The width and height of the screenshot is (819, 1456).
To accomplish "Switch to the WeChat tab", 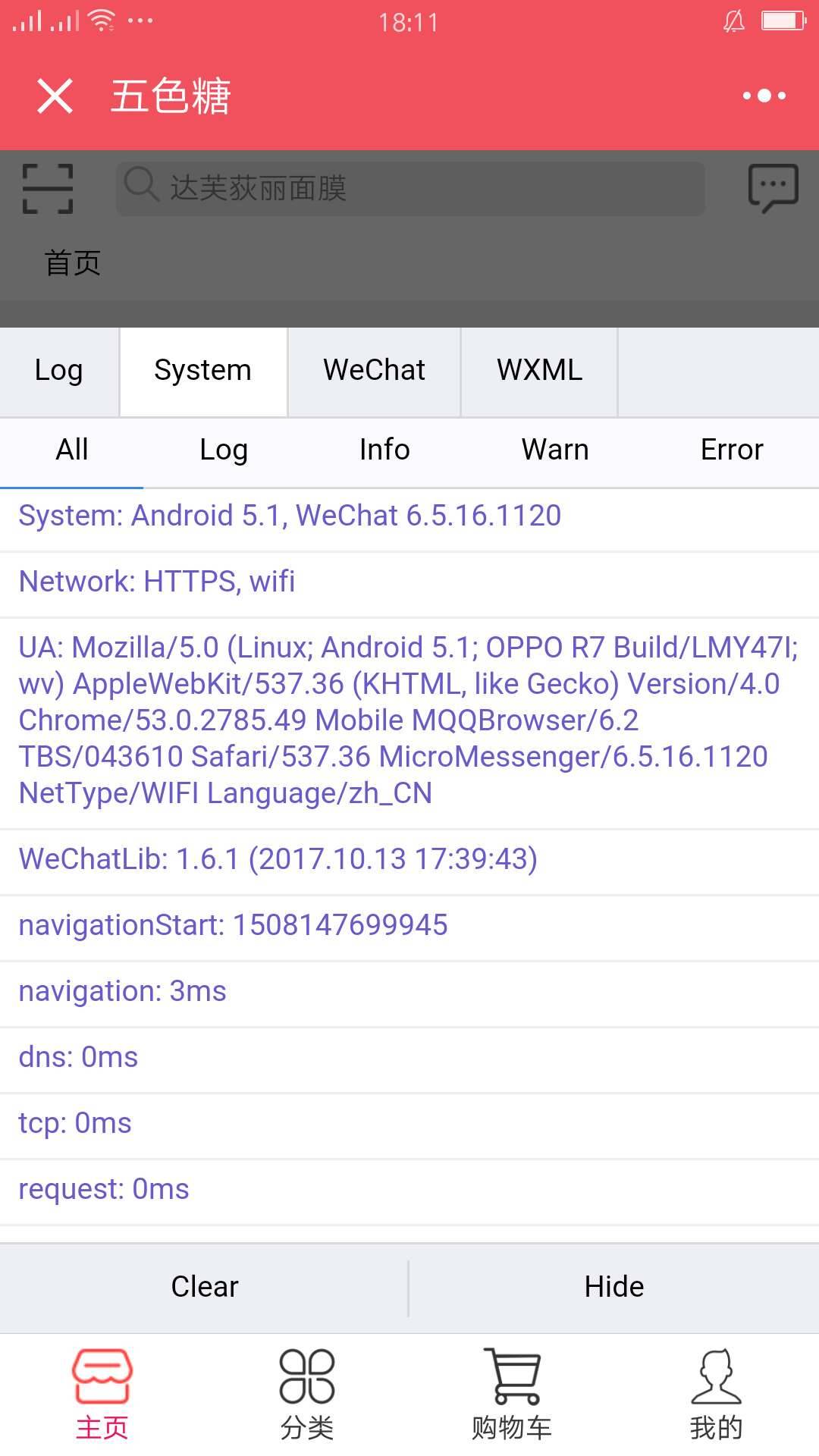I will coord(374,371).
